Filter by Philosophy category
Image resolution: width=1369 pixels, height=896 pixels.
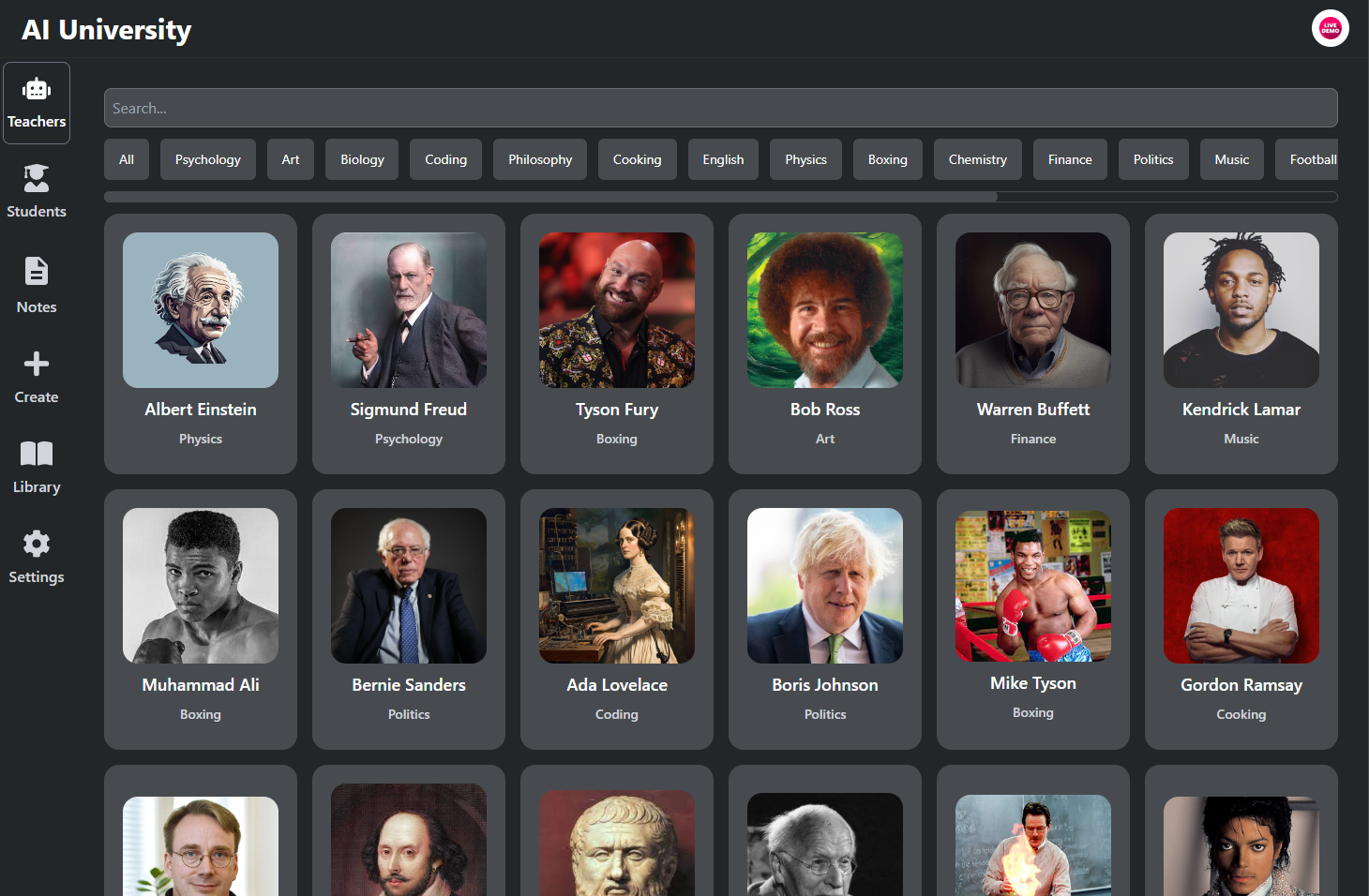tap(540, 159)
